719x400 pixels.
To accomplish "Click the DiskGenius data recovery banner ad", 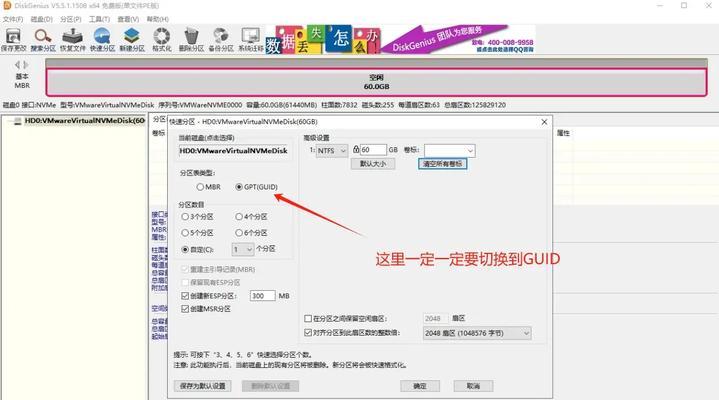I will [x=400, y=39].
